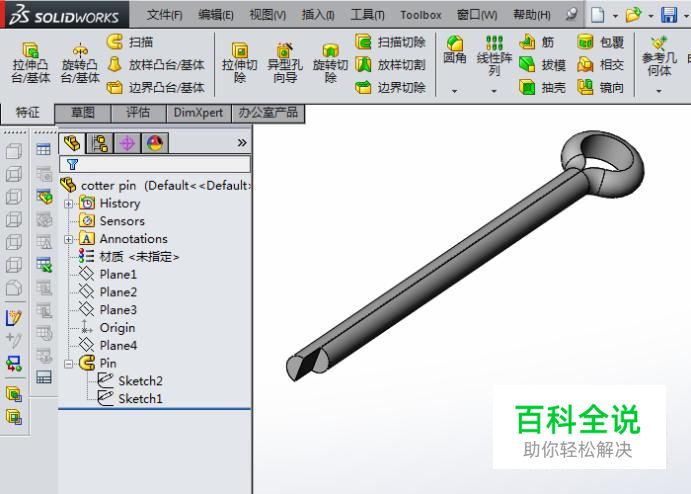Open the 工具(T) menu
Image resolution: width=691 pixels, height=494 pixels.
pyautogui.click(x=367, y=15)
